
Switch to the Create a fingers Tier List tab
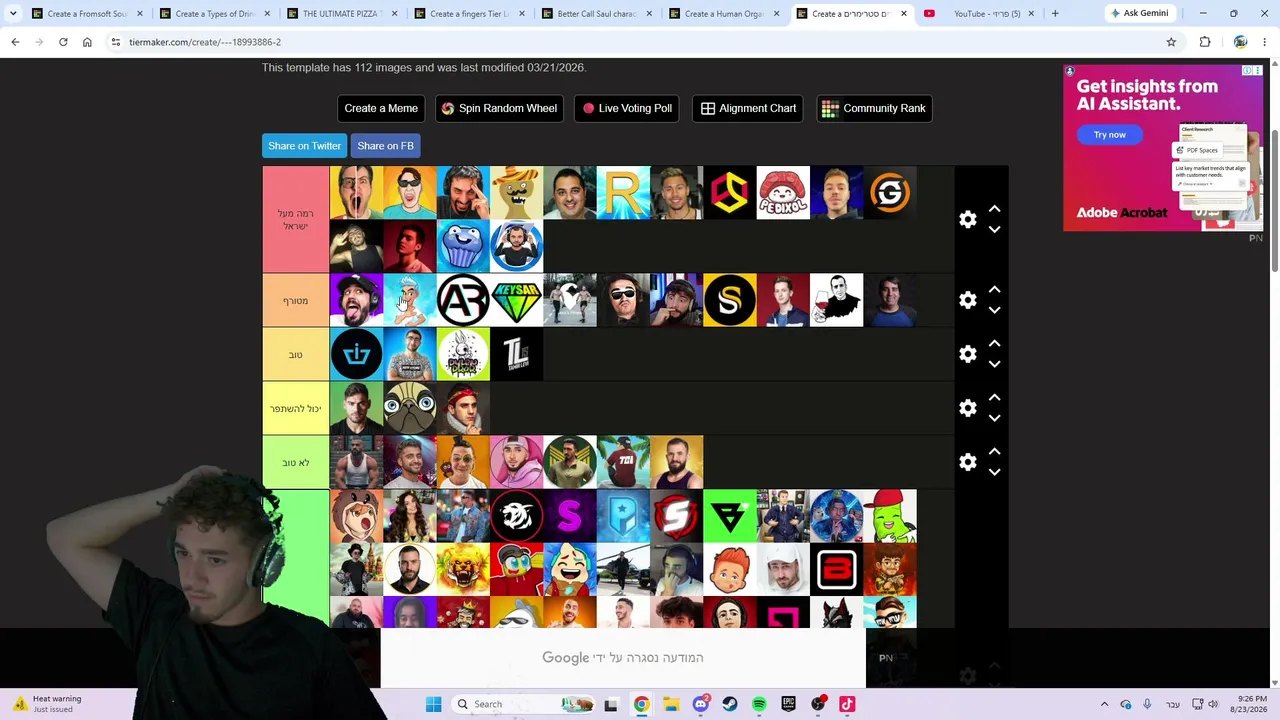469,14
